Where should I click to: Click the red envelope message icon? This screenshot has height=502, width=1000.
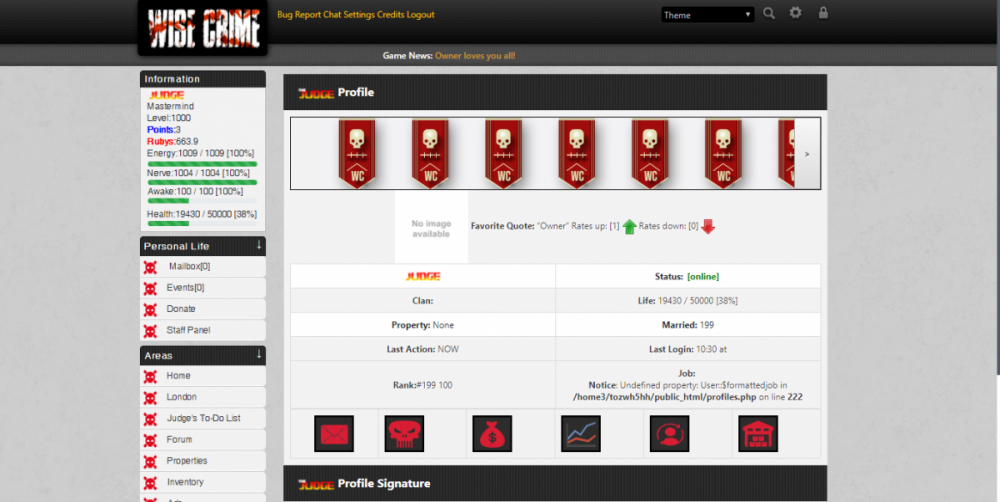coord(334,434)
